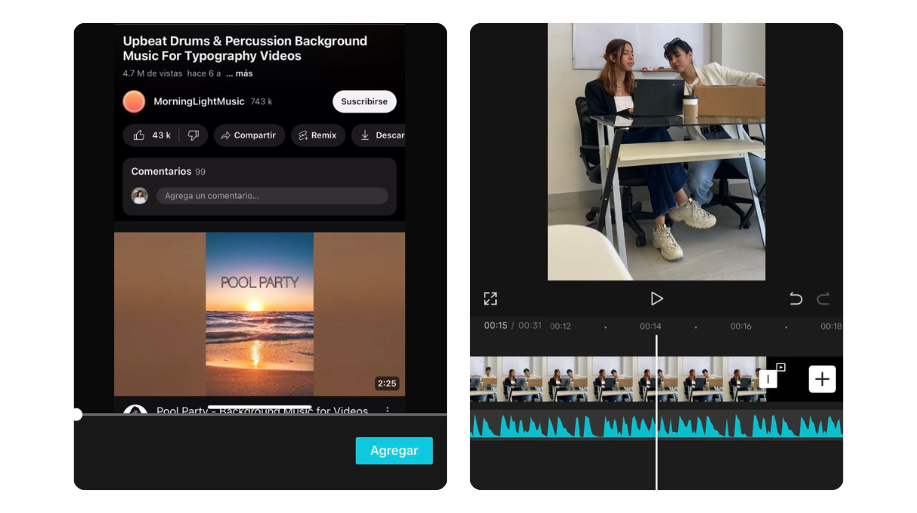917x513 pixels.
Task: Like the video with the thumbs-up icon
Action: [x=152, y=135]
